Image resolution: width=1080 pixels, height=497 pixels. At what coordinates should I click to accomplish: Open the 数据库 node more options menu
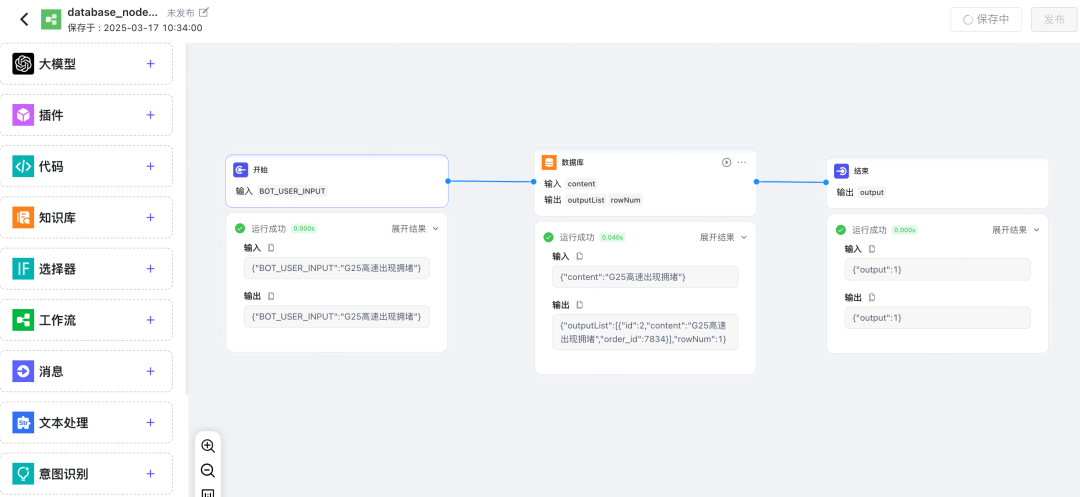click(x=742, y=162)
